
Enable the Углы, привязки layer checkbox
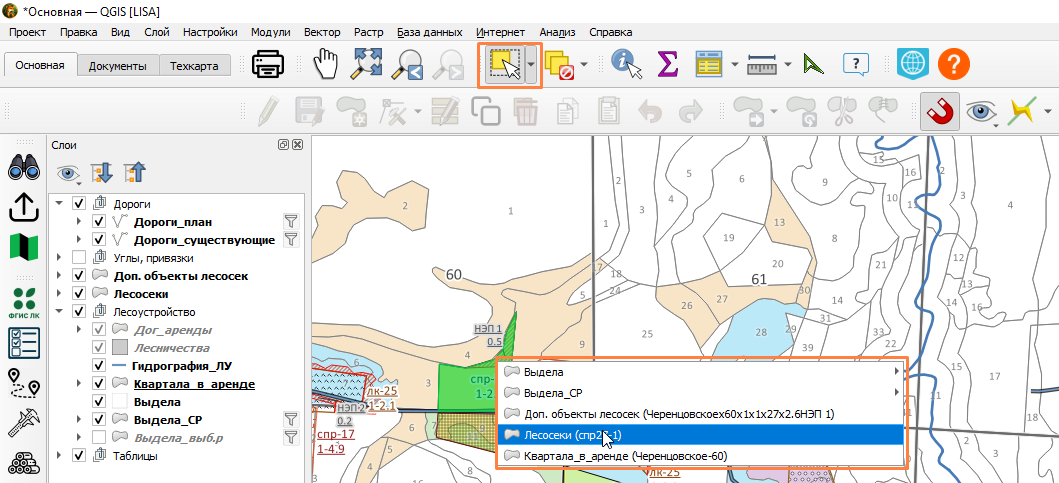[79, 257]
